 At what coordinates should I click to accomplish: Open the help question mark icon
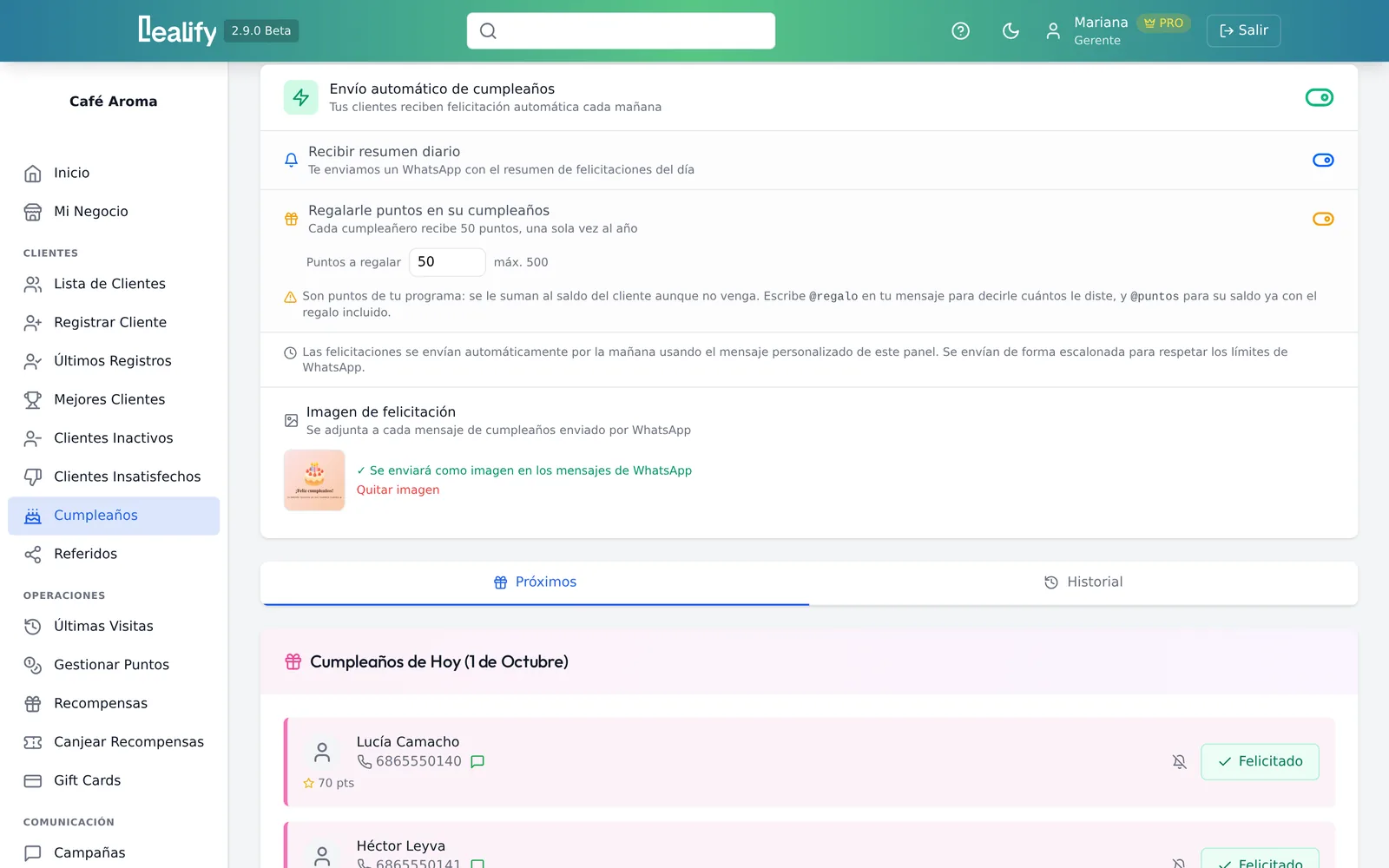tap(960, 31)
